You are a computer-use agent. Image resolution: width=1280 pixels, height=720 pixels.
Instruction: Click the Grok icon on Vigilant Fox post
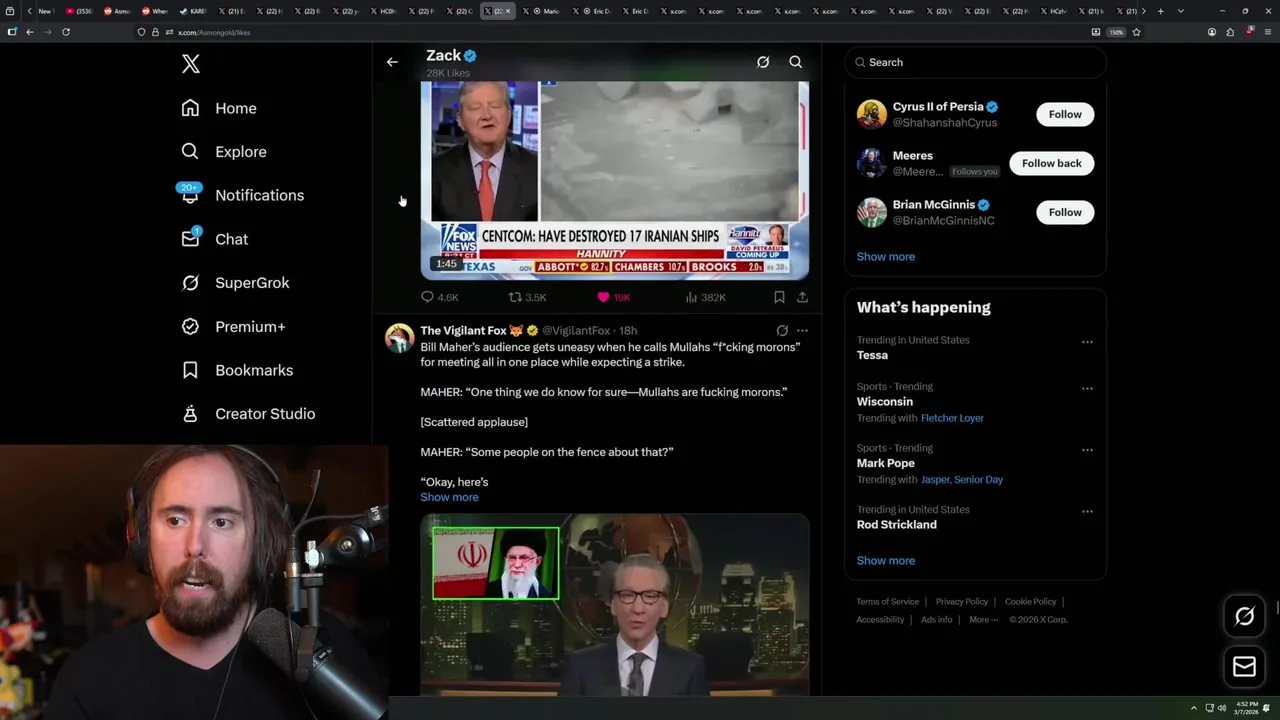(x=782, y=330)
